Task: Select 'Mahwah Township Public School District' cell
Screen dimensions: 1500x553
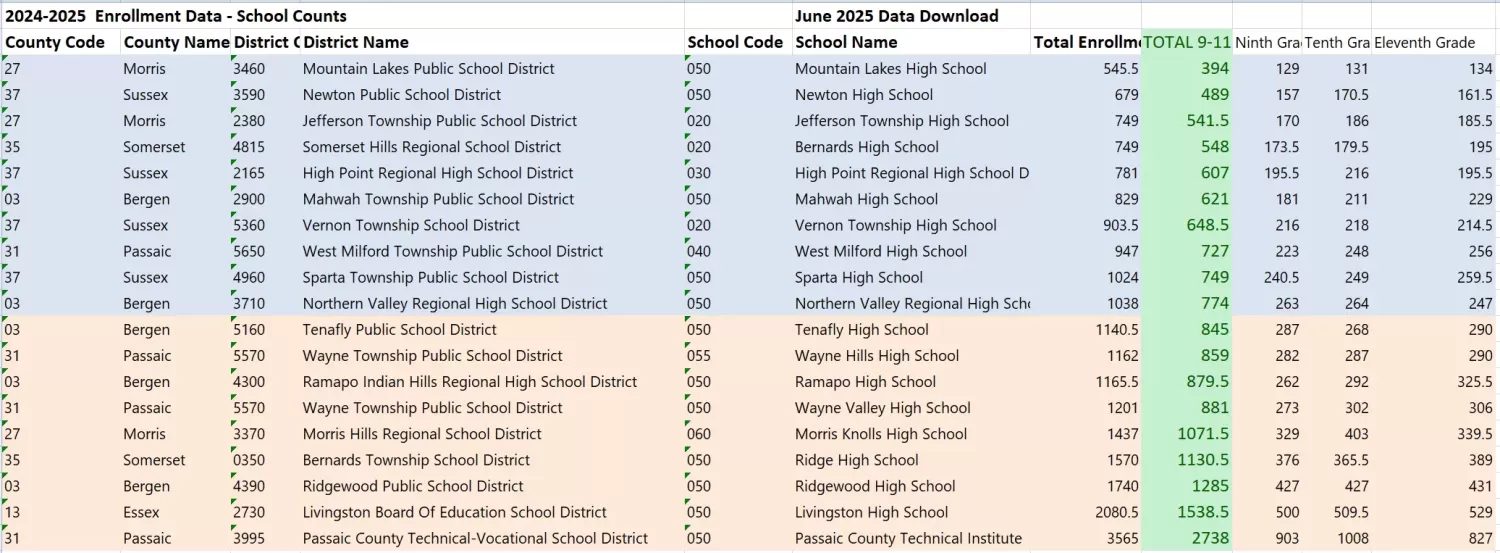Action: 491,199
